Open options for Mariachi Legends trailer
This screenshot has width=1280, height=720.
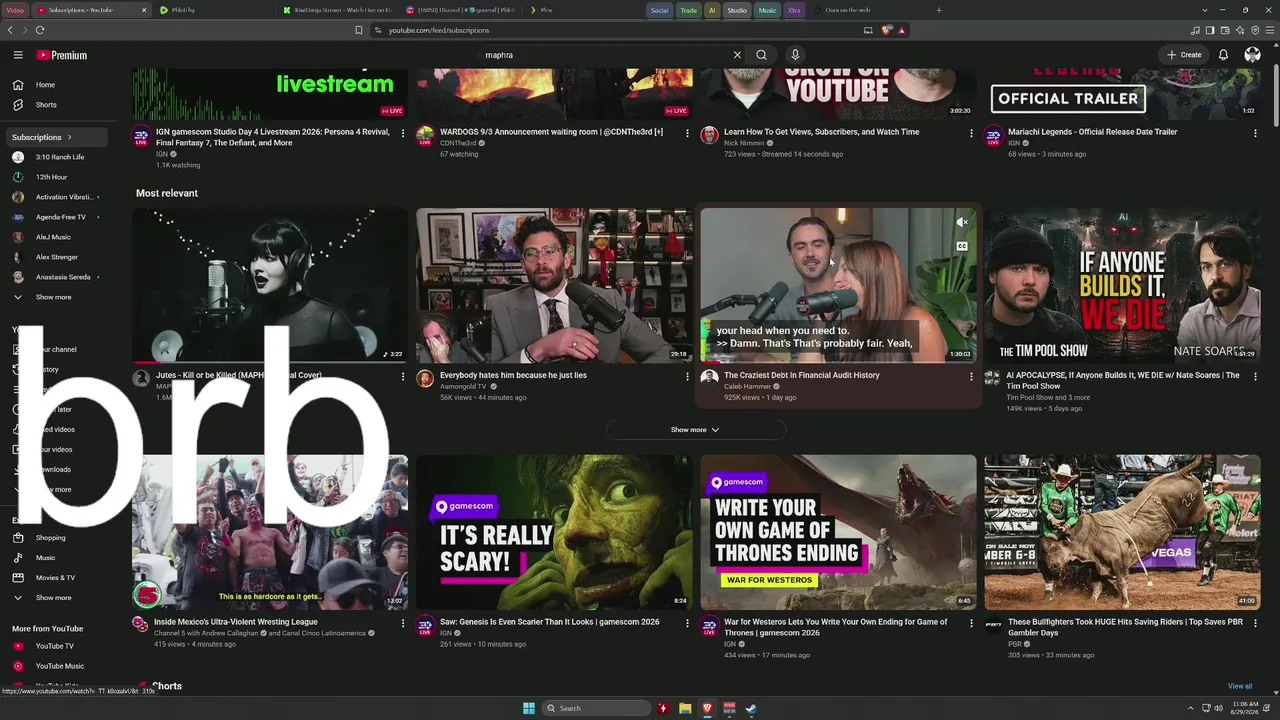click(x=1255, y=133)
